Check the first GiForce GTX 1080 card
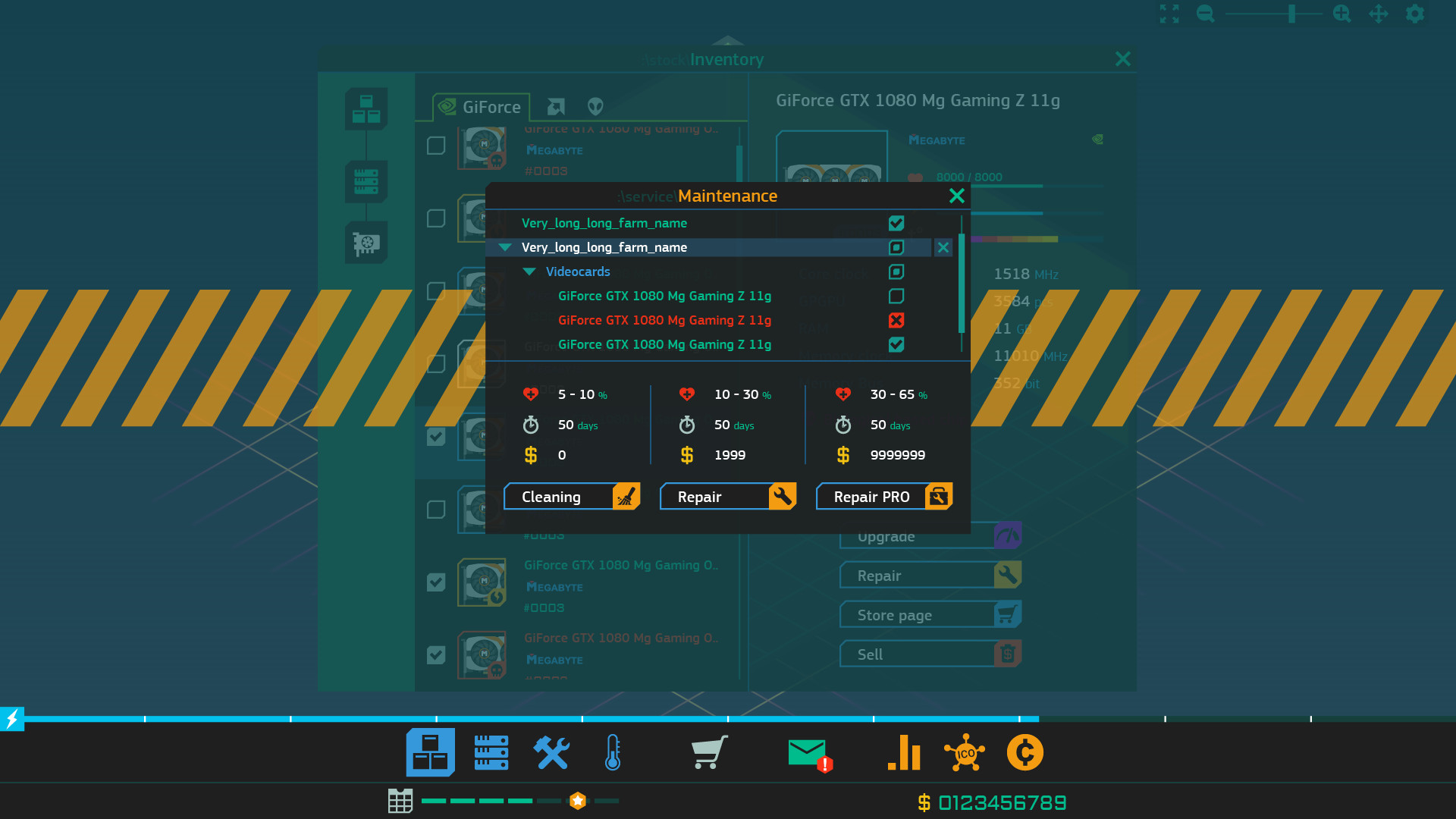Image resolution: width=1456 pixels, height=819 pixels. click(896, 296)
